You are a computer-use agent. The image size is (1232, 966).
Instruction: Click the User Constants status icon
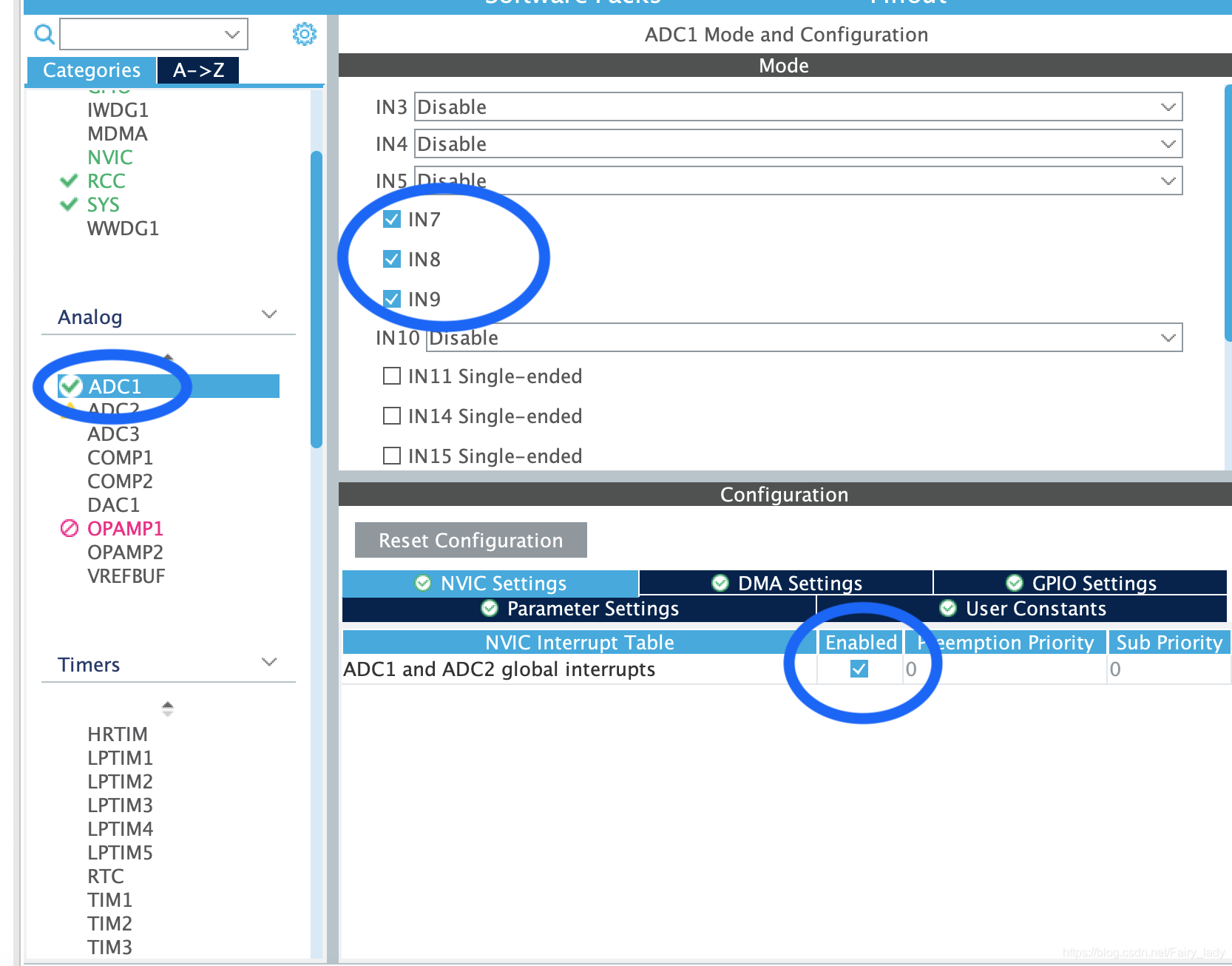click(948, 608)
